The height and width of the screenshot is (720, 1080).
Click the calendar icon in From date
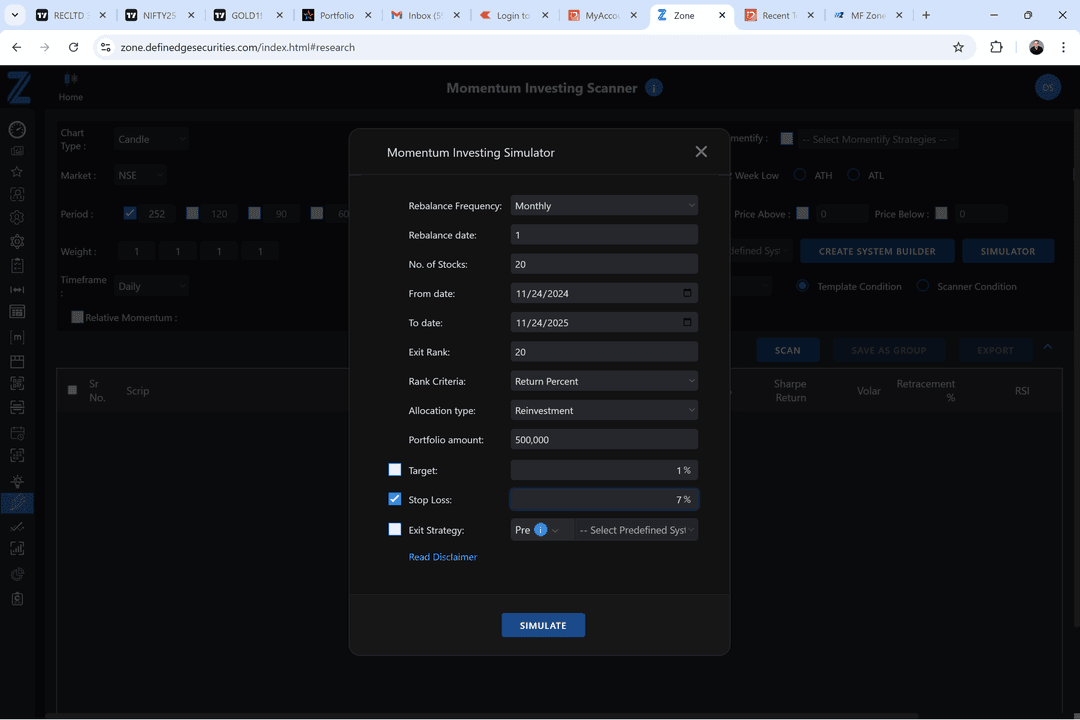687,294
